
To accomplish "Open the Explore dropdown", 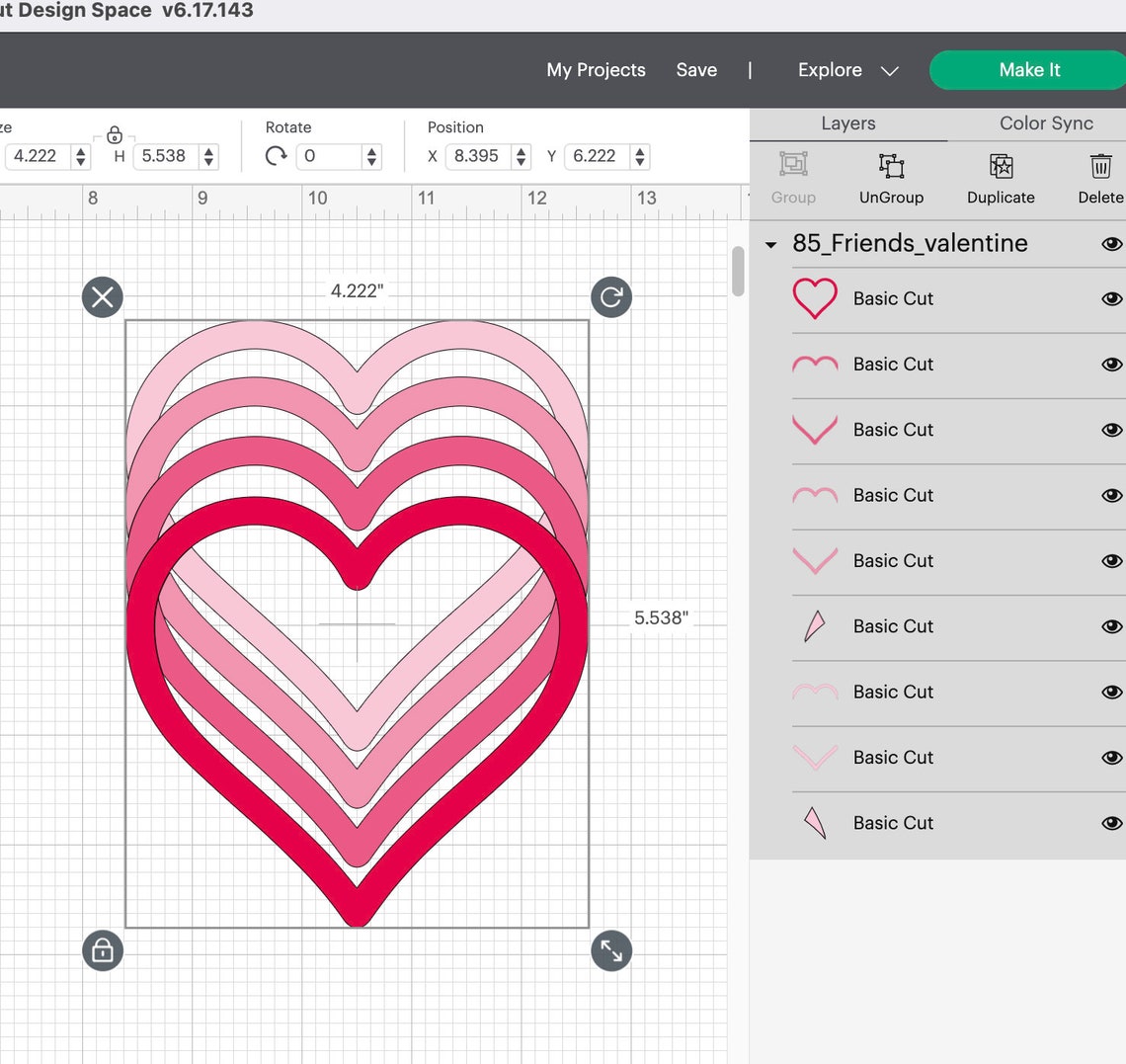I will pos(847,69).
